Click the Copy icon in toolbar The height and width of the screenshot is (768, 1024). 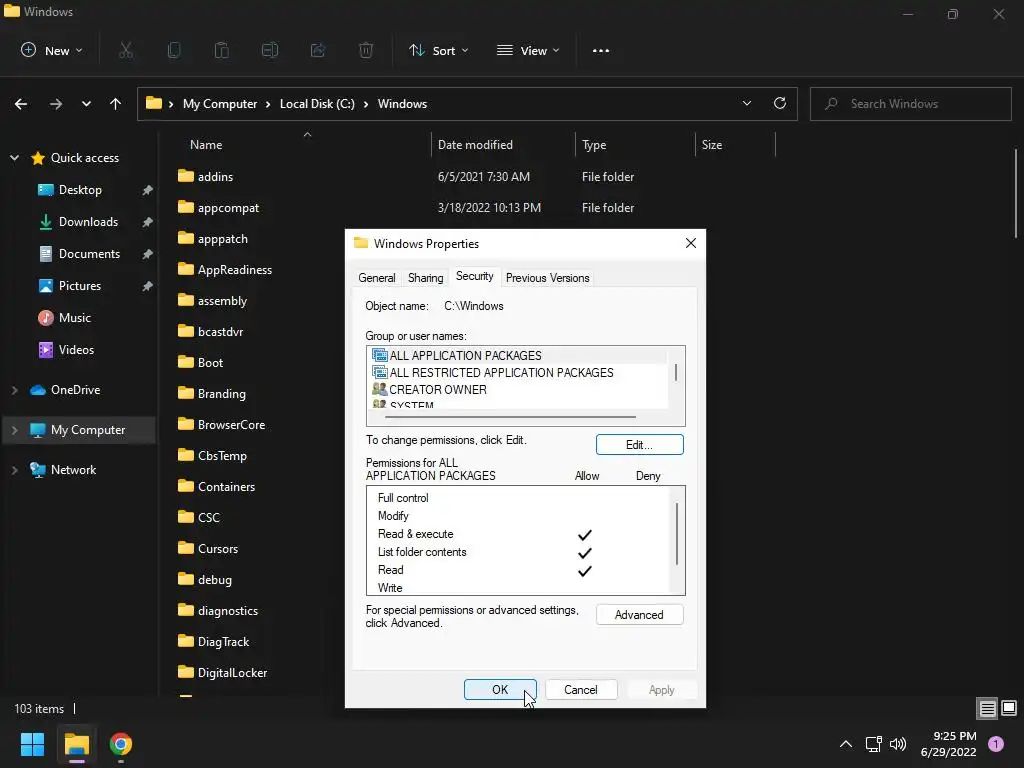[174, 50]
